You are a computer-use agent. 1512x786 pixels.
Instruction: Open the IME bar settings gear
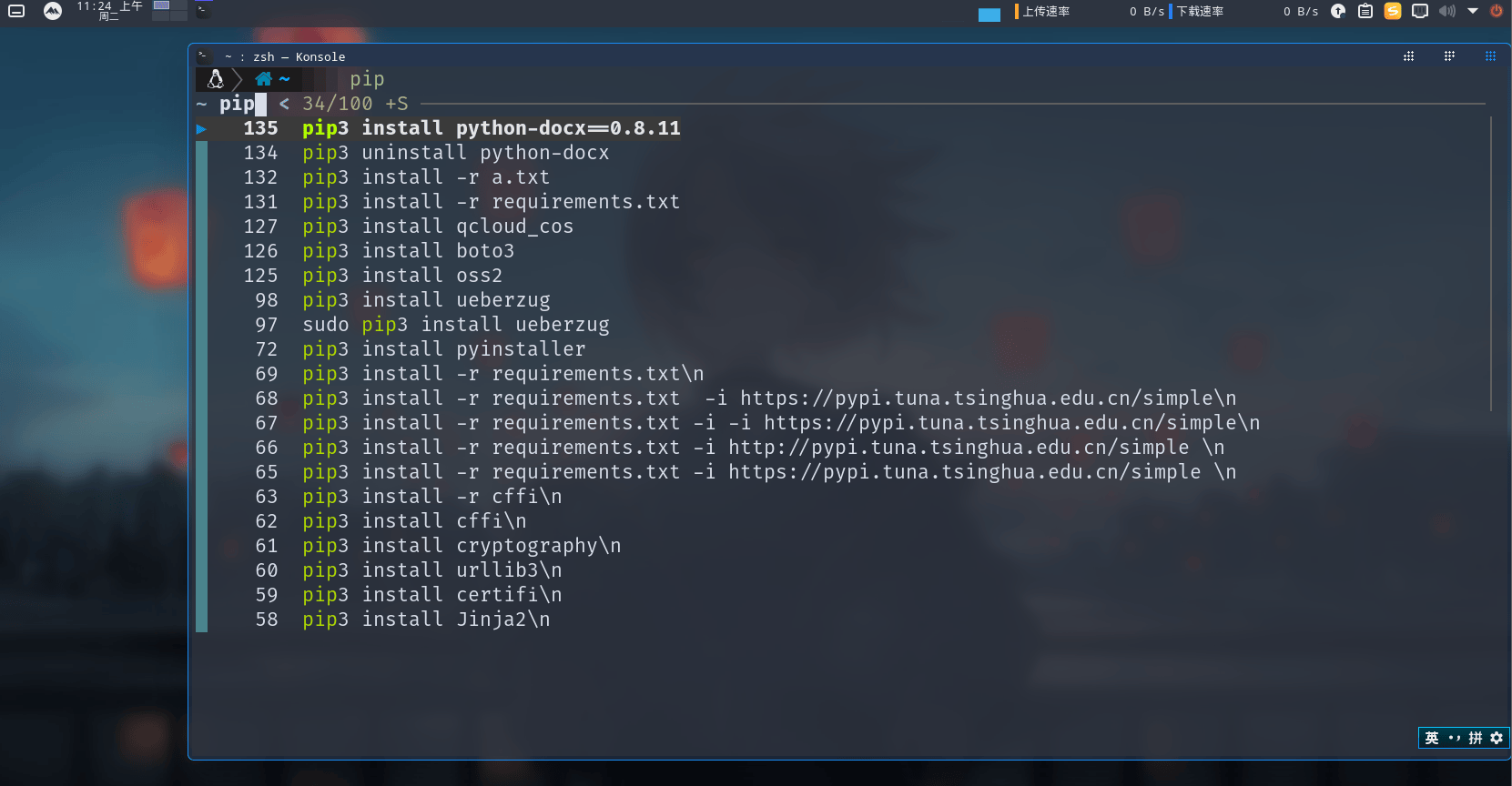click(x=1497, y=738)
